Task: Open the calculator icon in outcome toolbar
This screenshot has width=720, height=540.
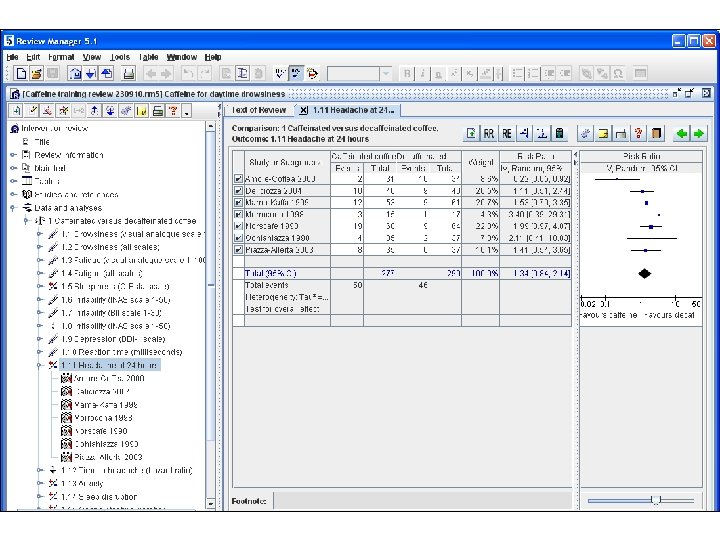Action: click(560, 134)
